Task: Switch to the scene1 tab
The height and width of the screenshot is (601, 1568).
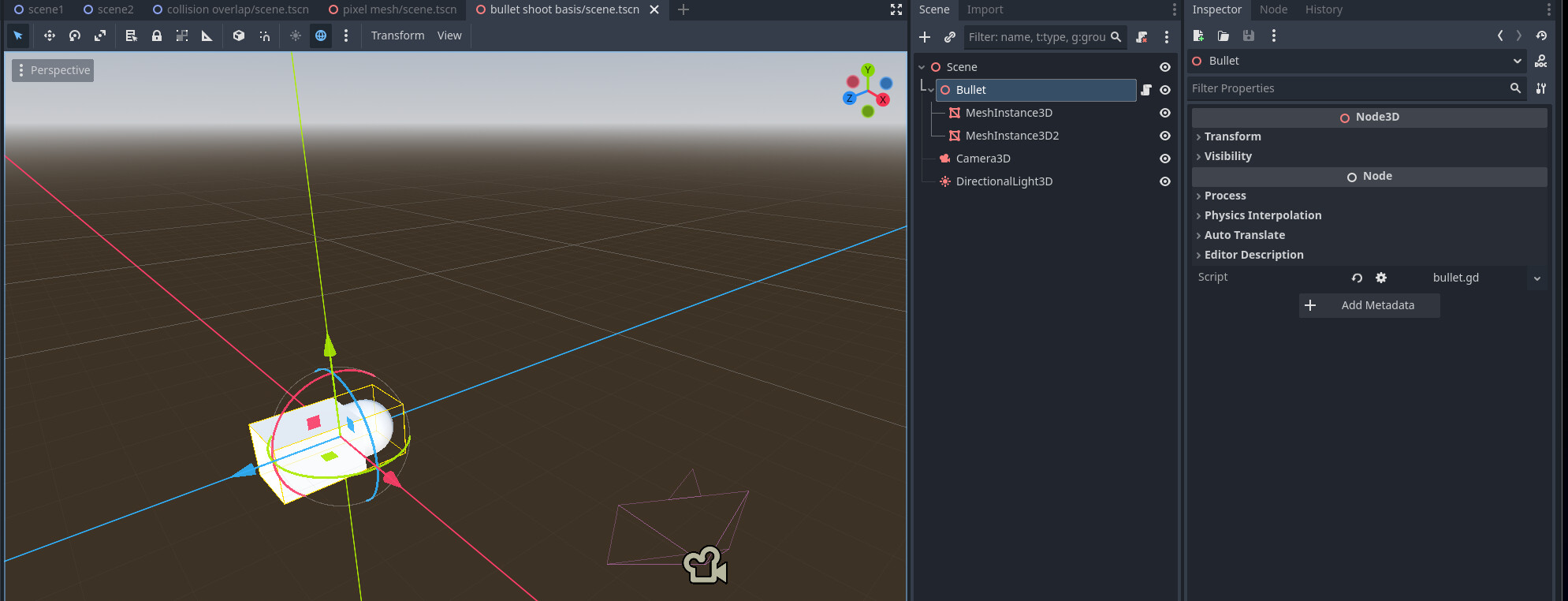Action: pos(39,9)
